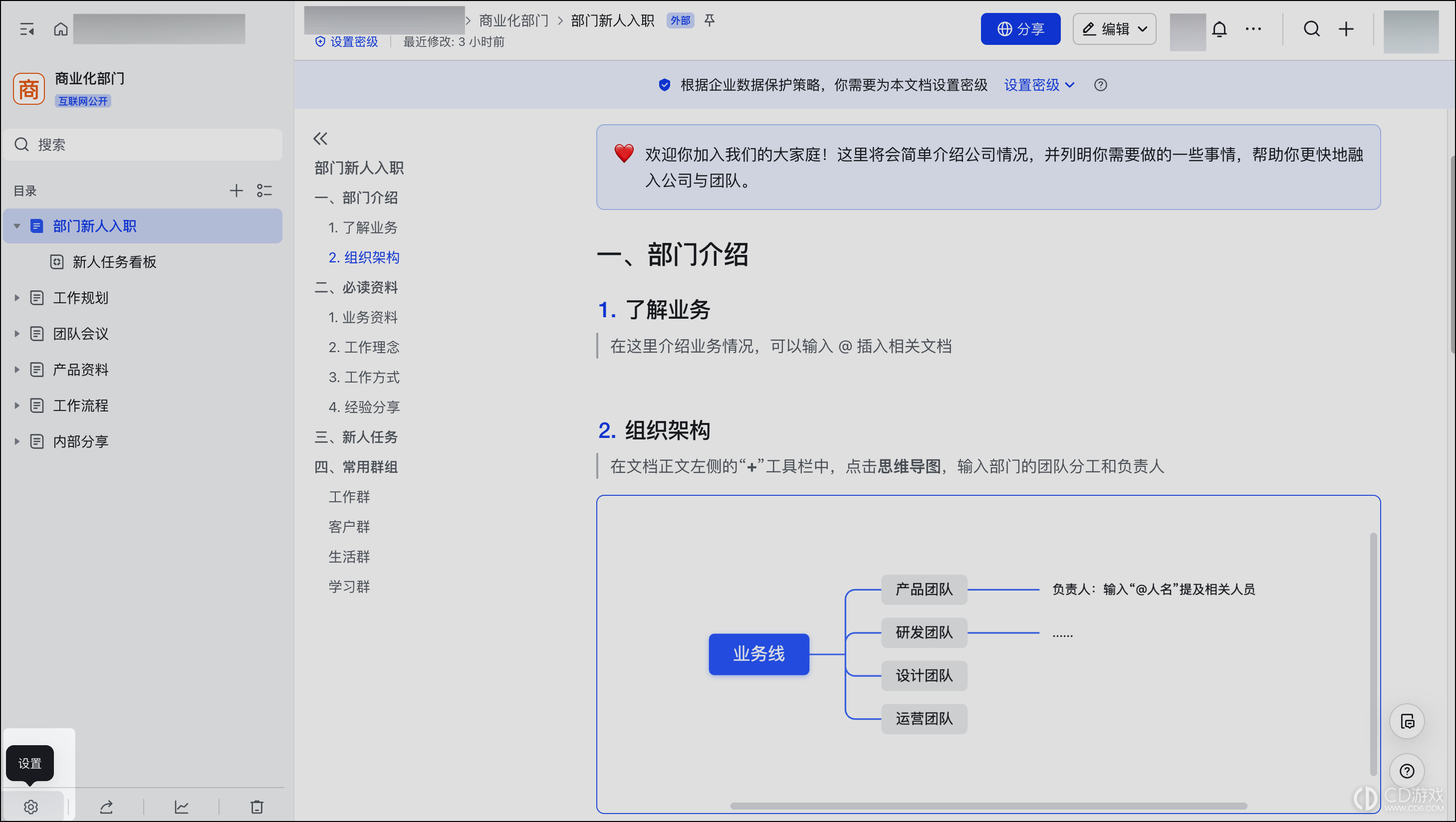The width and height of the screenshot is (1456, 822).
Task: Toggle the directory list view icon
Action: 264,191
